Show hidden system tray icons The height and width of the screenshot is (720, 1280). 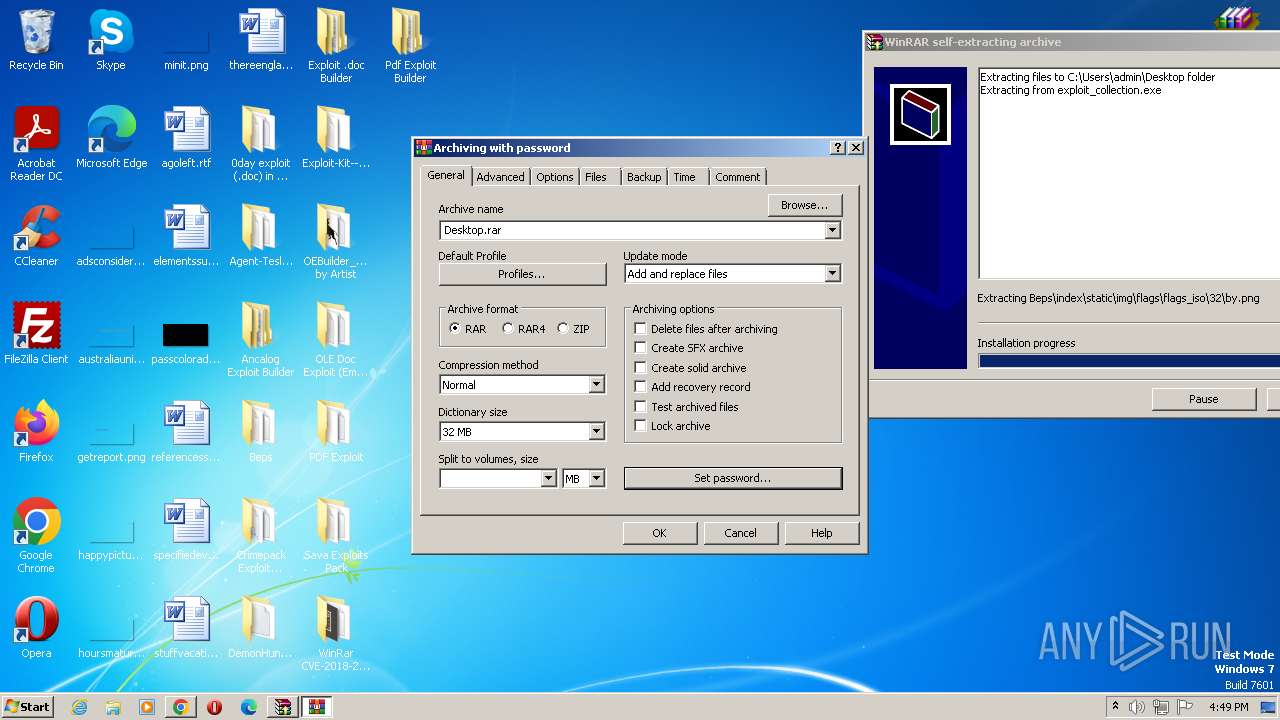coord(1115,707)
